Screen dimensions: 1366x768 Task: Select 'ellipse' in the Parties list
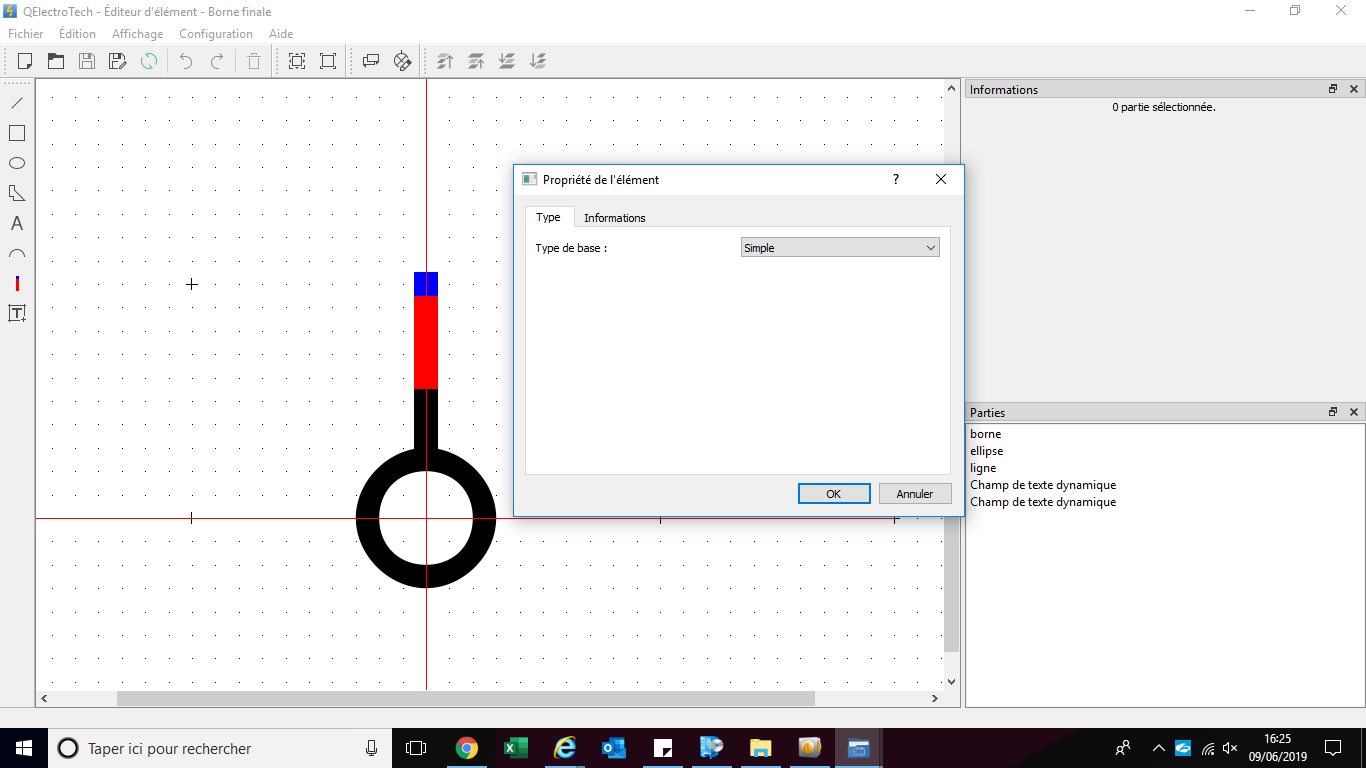[986, 451]
